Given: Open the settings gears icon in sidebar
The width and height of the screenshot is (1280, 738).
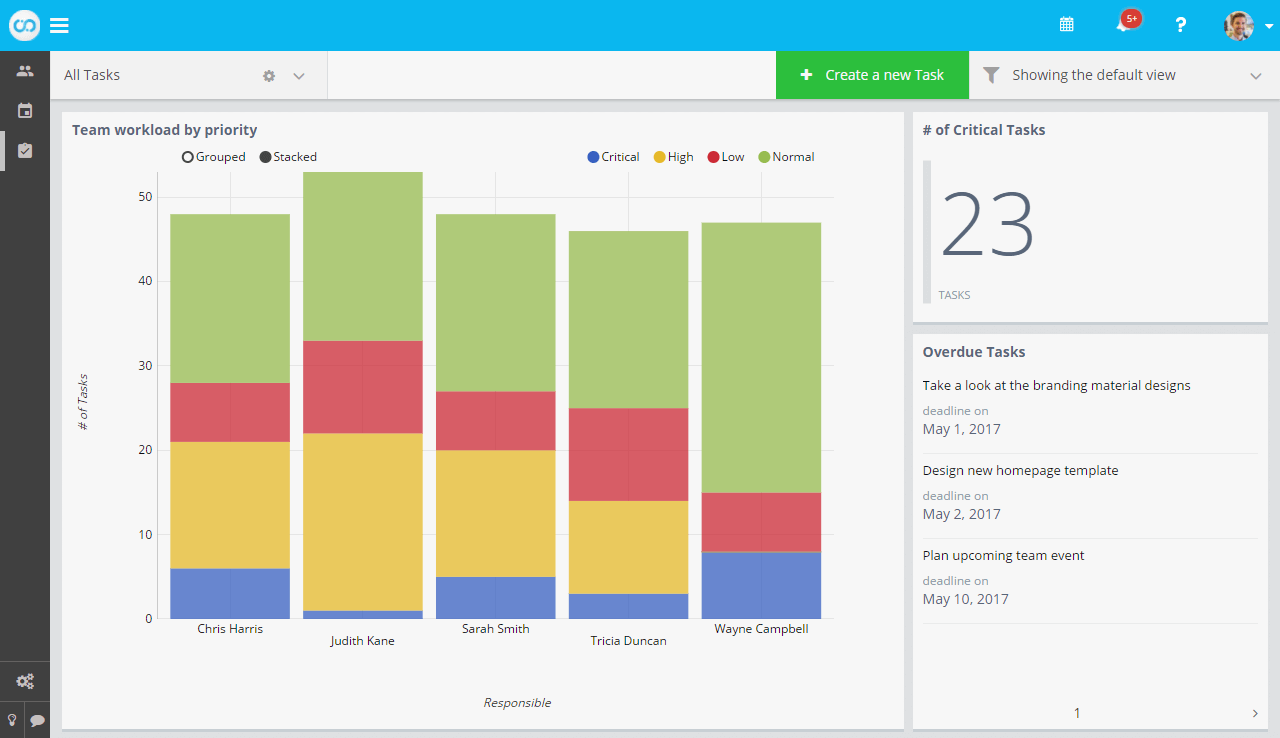Looking at the screenshot, I should coord(25,682).
